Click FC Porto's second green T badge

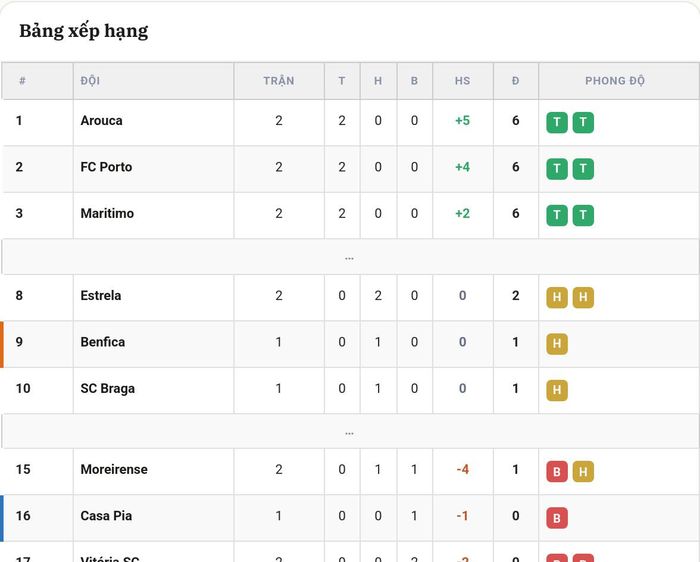(583, 169)
